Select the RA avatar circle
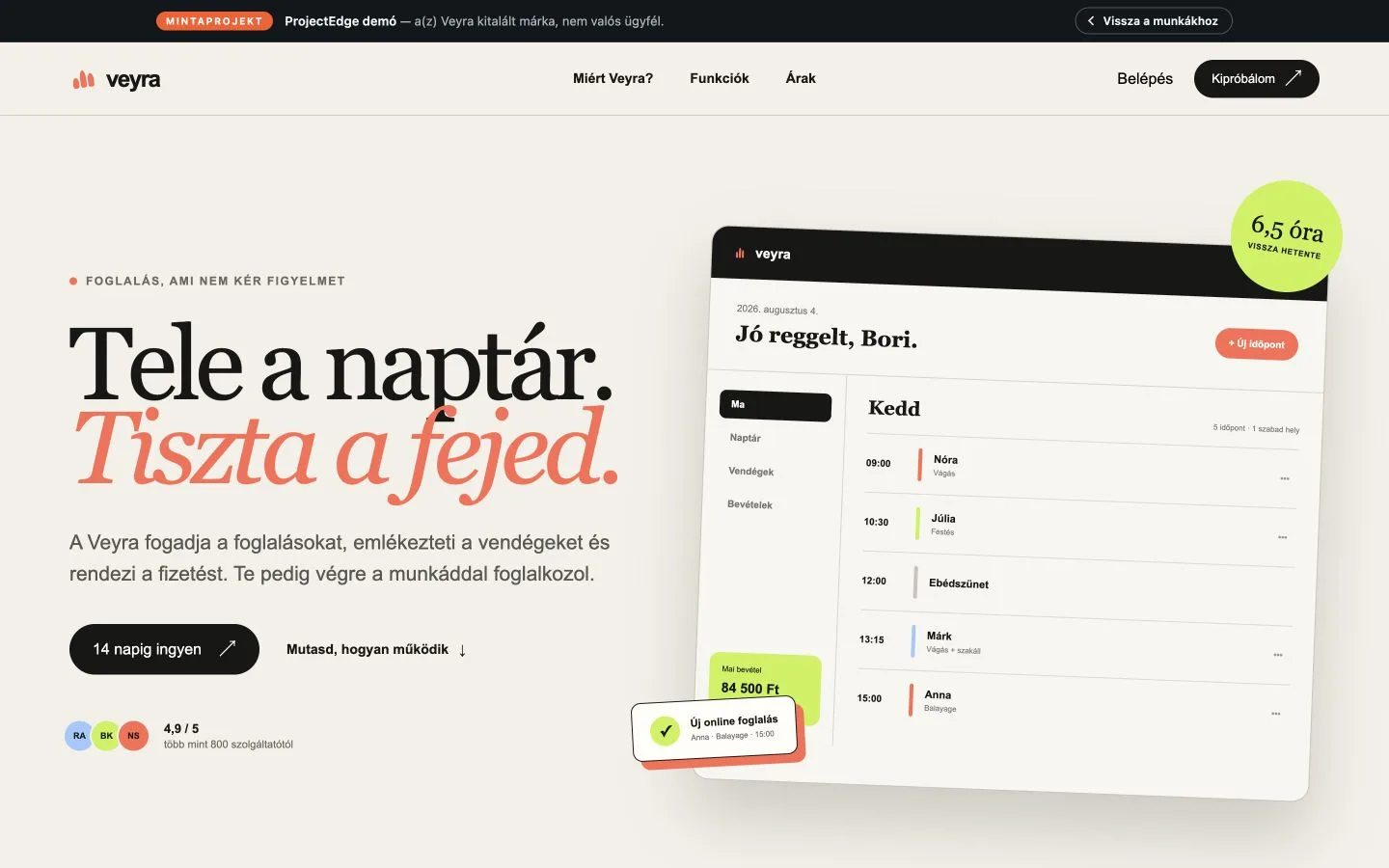The width and height of the screenshot is (1389, 868). pos(79,736)
